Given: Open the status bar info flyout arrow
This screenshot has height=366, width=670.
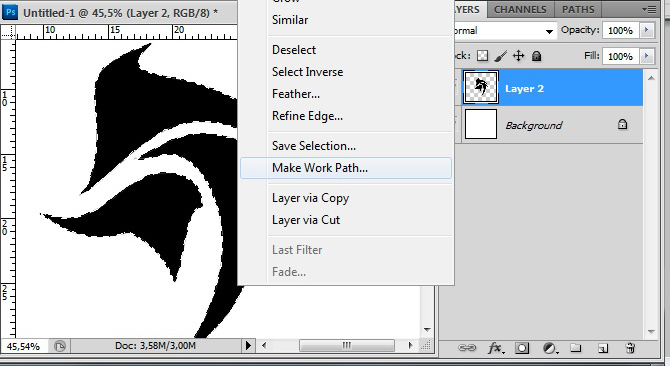Looking at the screenshot, I should coord(248,346).
